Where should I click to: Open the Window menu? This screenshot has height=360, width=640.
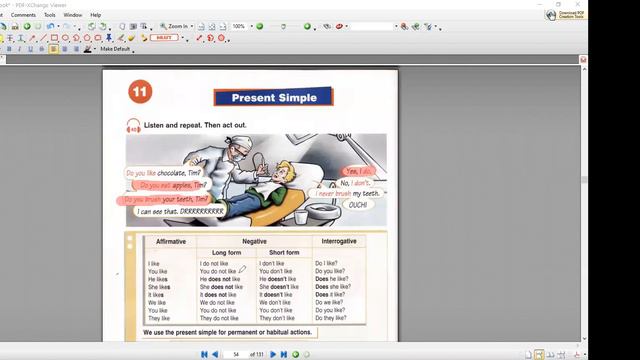(x=73, y=15)
